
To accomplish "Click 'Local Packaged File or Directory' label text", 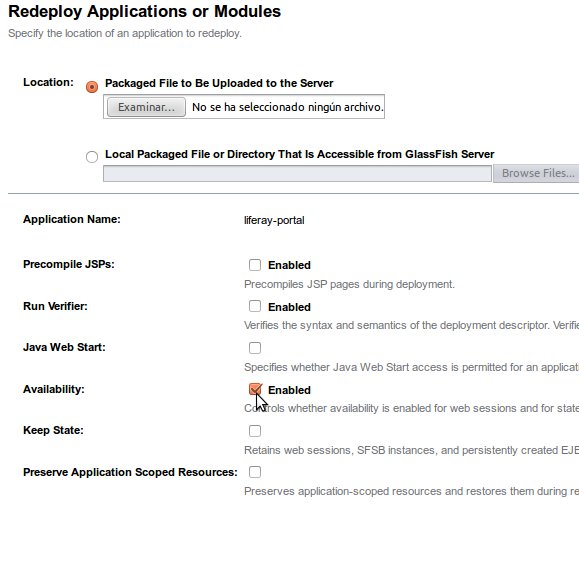I will pyautogui.click(x=299, y=154).
